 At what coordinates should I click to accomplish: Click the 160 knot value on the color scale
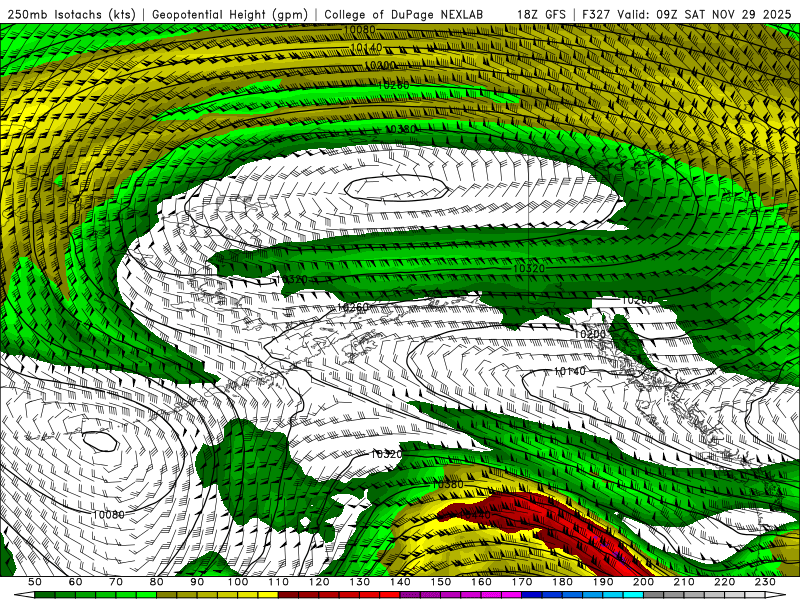(481, 582)
